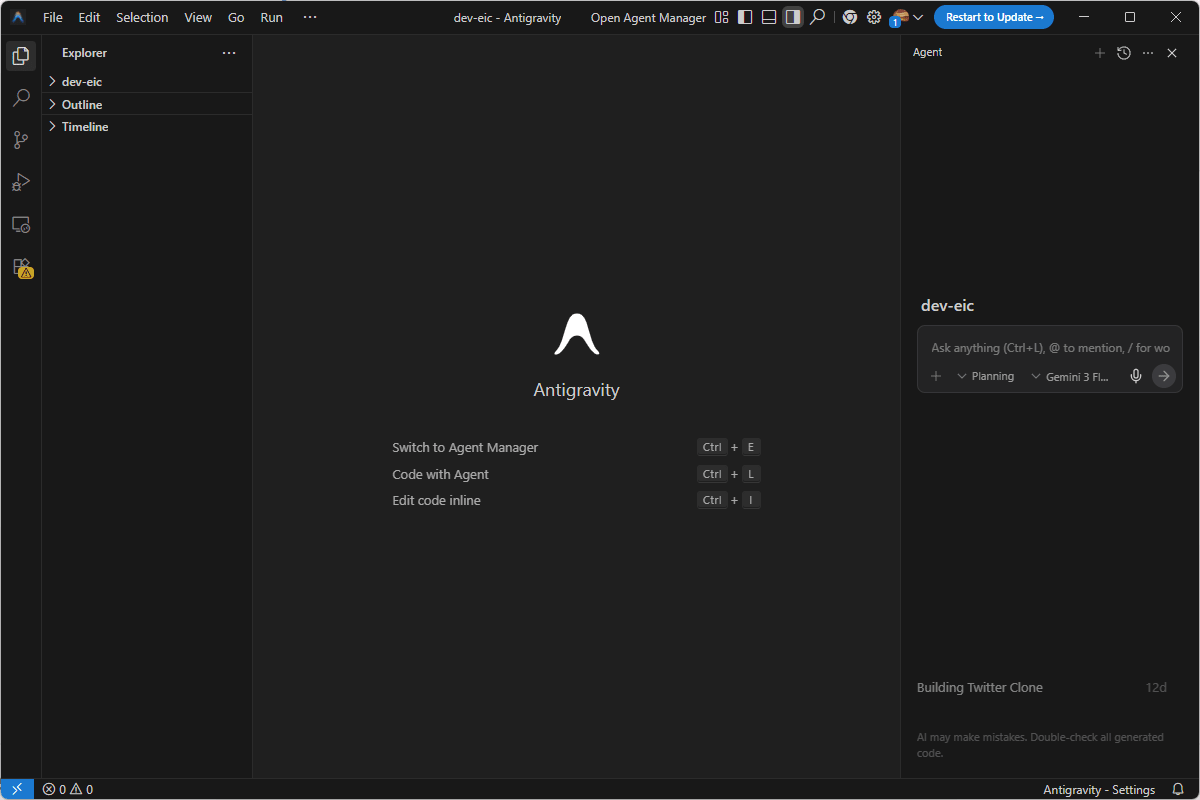Viewport: 1200px width, 800px height.
Task: Click the Restart to Update button
Action: point(993,17)
